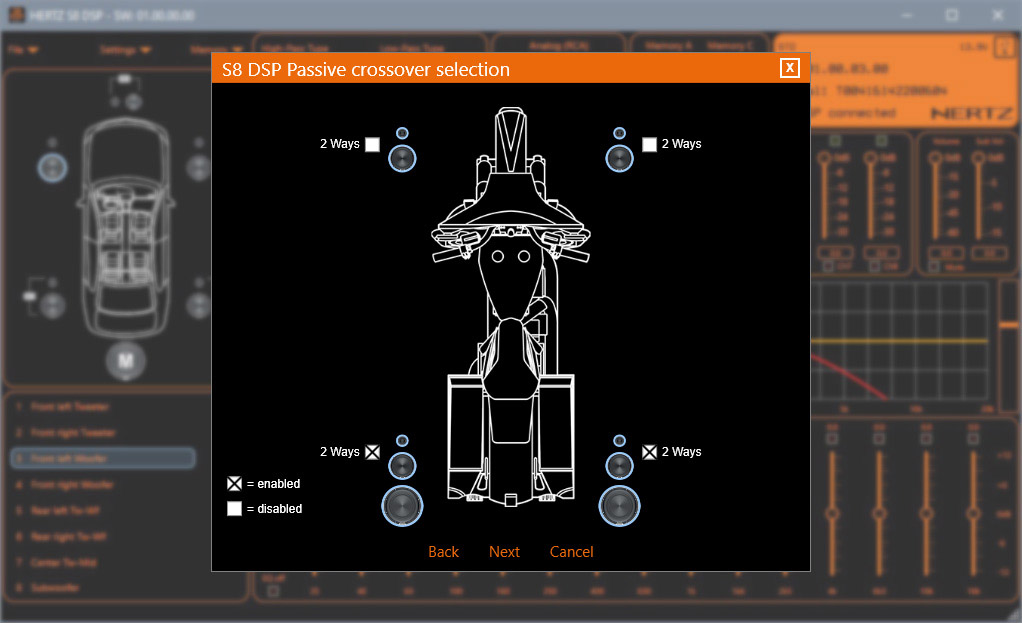The width and height of the screenshot is (1022, 623).
Task: Select the front-right tweeter icon in the dialog
Action: point(619,133)
